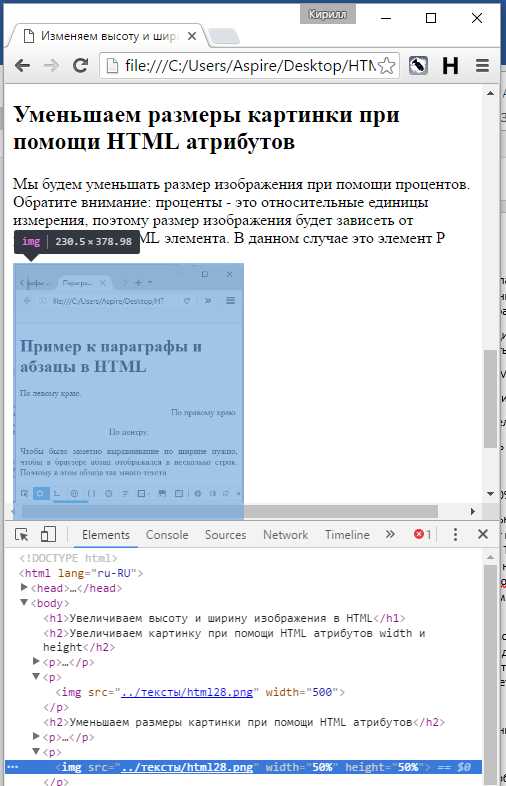Open the error count indicator
The height and width of the screenshot is (786, 506).
tap(422, 535)
